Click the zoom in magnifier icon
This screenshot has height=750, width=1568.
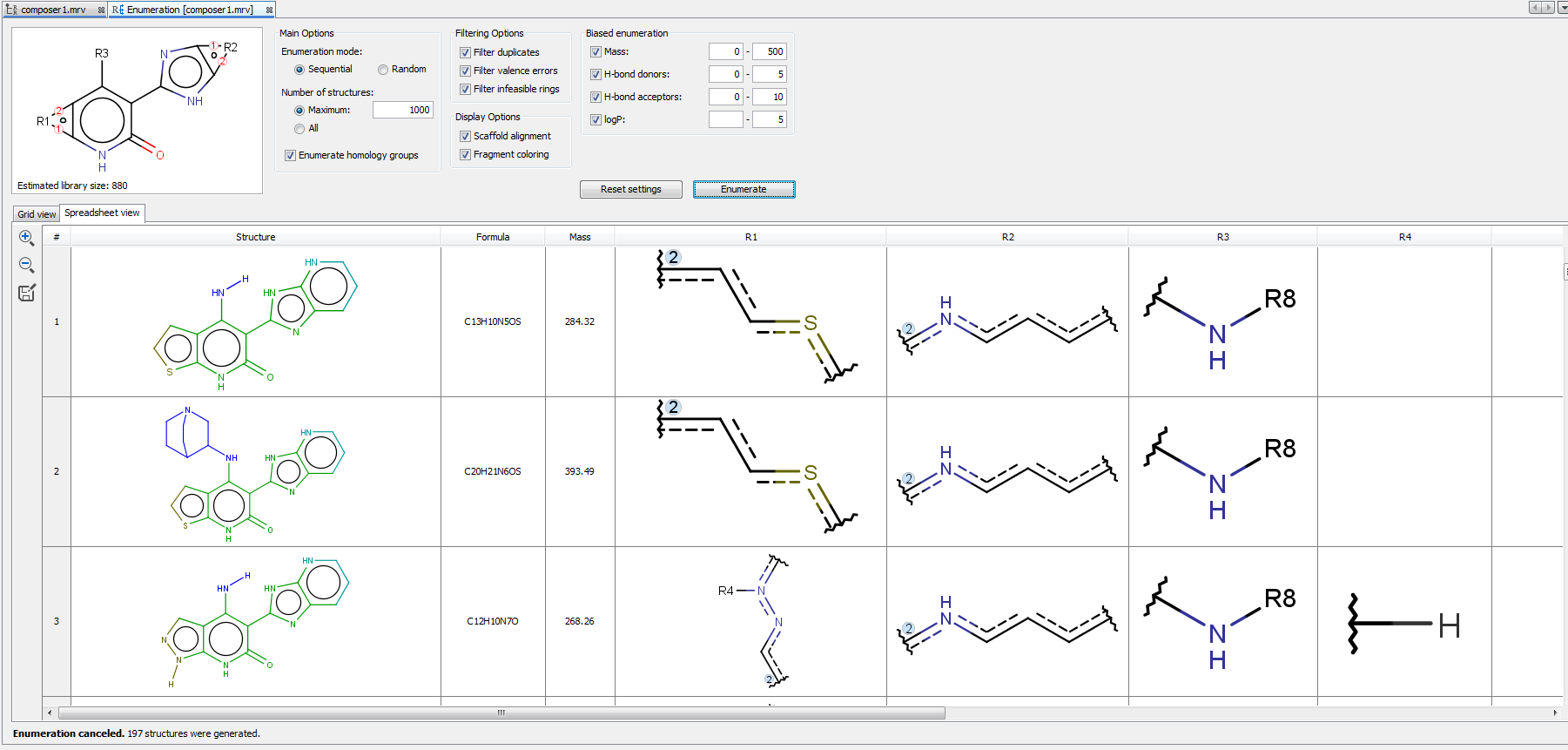[x=26, y=238]
